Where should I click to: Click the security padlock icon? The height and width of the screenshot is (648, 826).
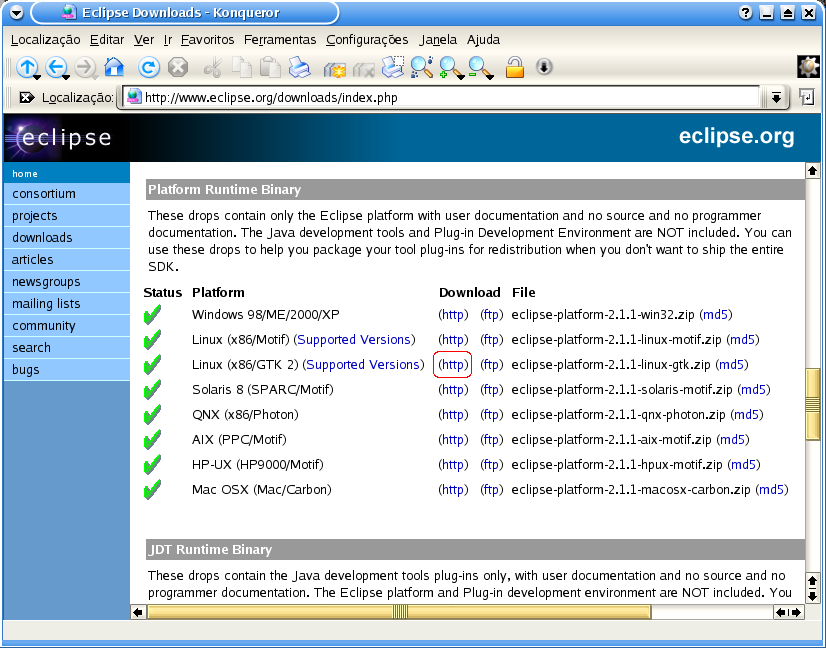click(514, 67)
